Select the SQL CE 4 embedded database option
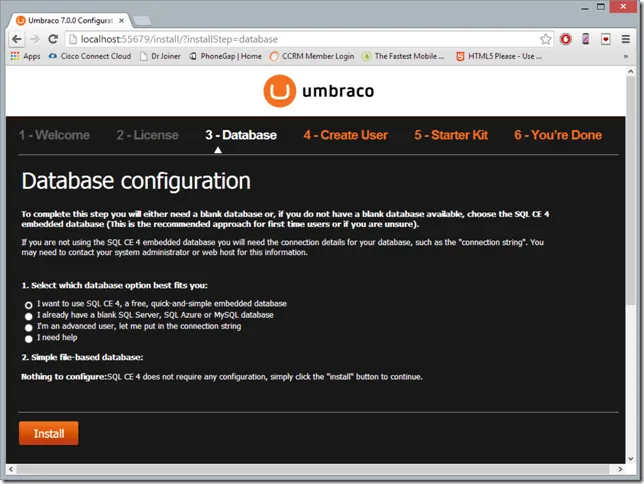The height and width of the screenshot is (484, 644). 28,304
